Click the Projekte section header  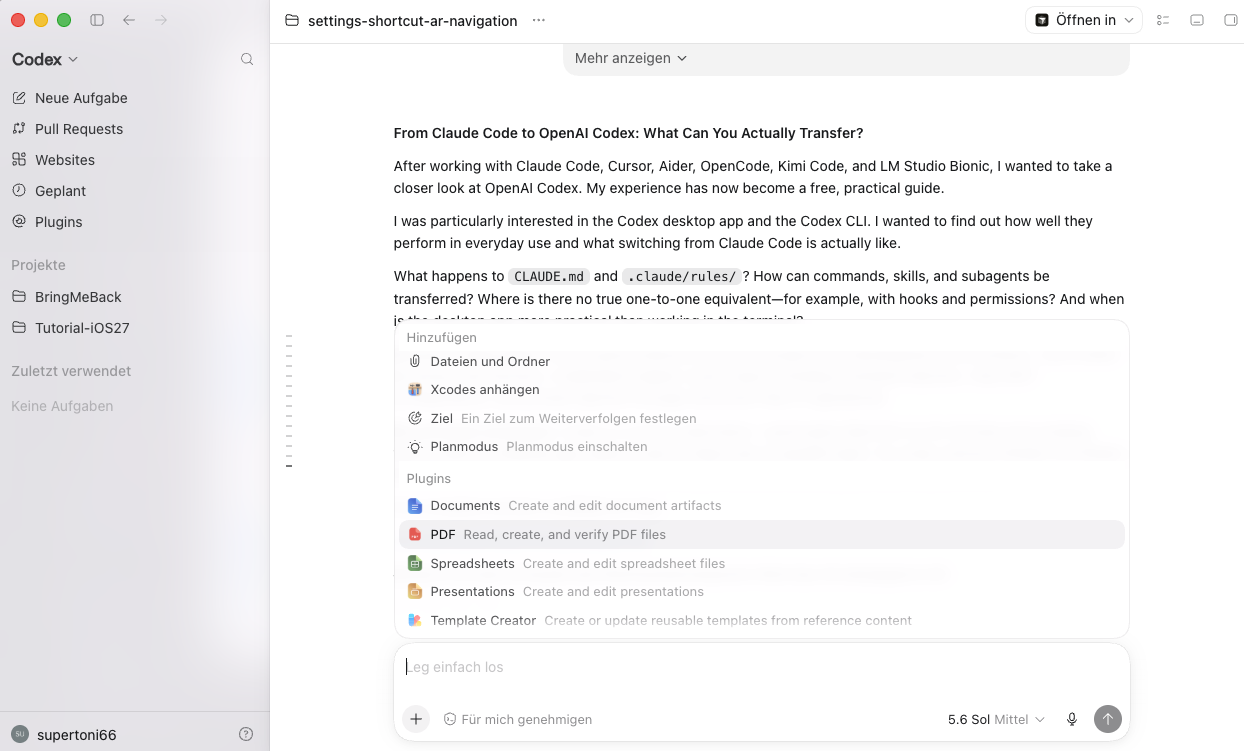pos(38,265)
